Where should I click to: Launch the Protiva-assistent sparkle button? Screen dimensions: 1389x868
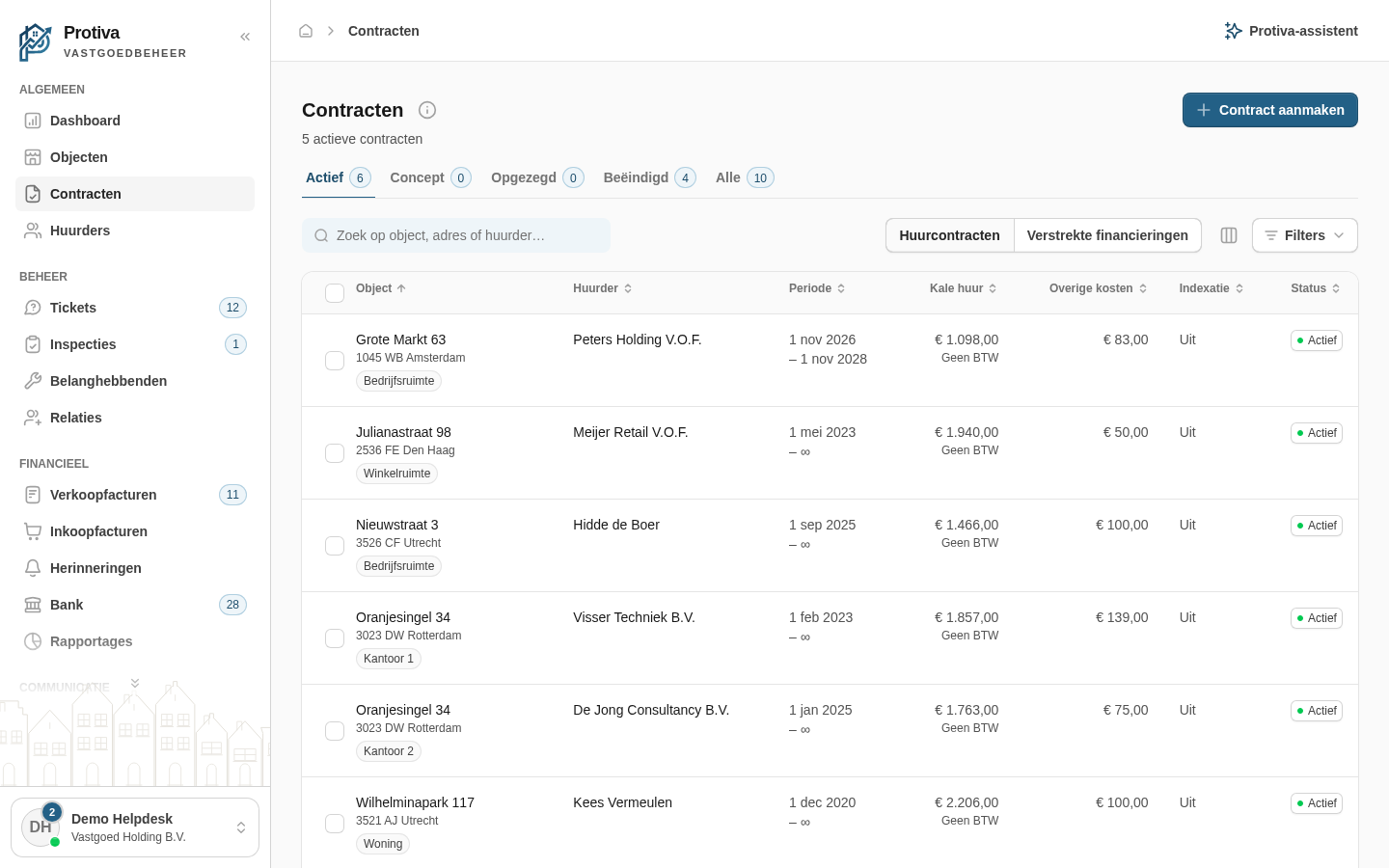[x=1291, y=31]
